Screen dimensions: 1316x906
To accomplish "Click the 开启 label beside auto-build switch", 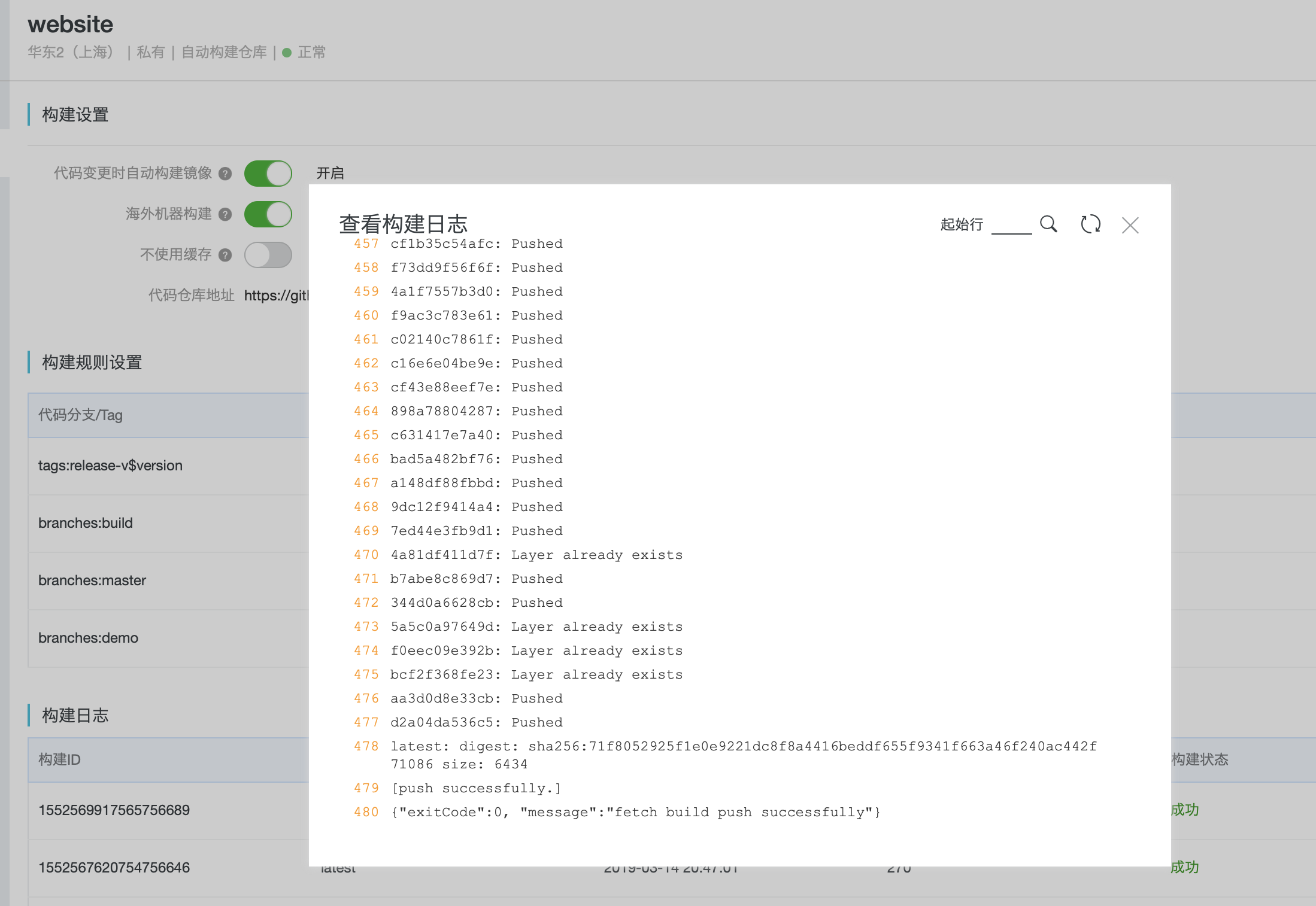I will coord(330,174).
